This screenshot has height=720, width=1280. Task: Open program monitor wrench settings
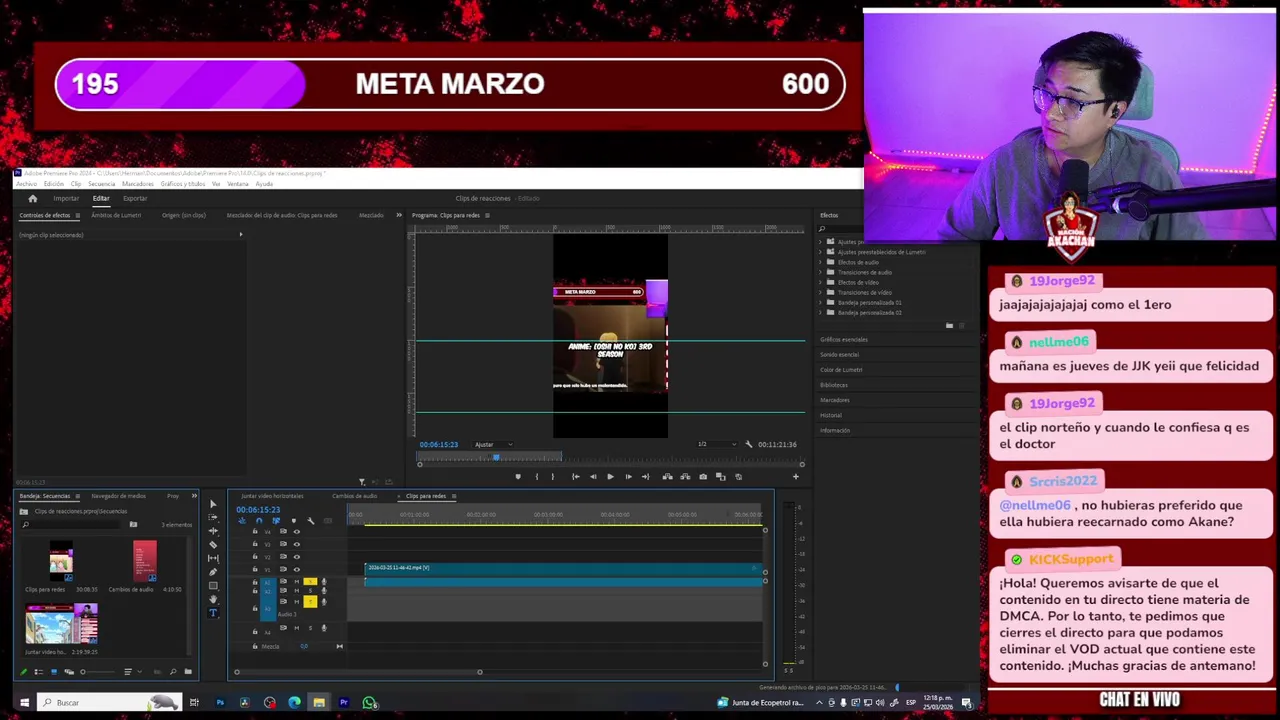(x=749, y=444)
